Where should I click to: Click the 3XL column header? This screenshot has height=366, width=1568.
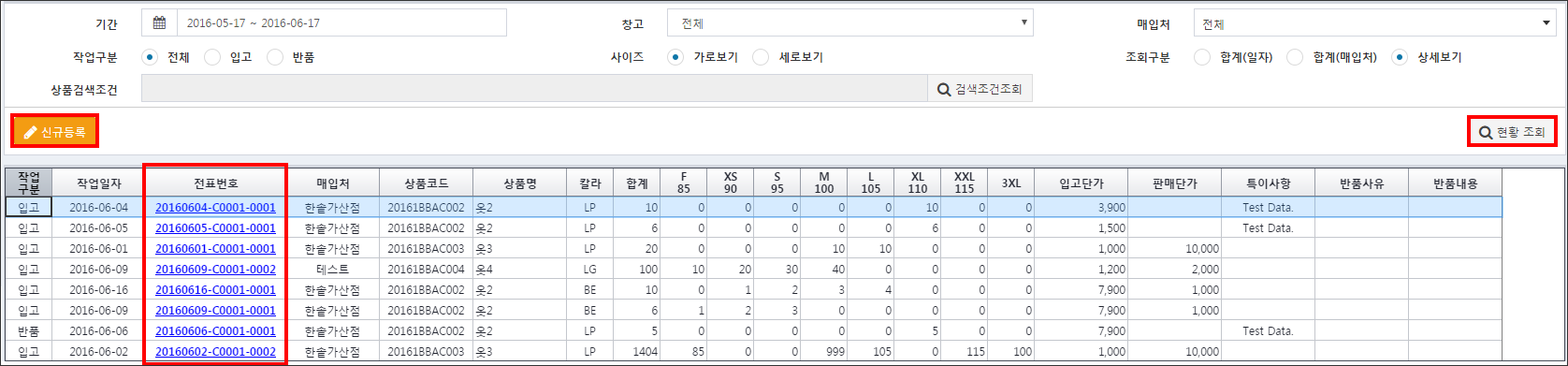click(x=1011, y=183)
